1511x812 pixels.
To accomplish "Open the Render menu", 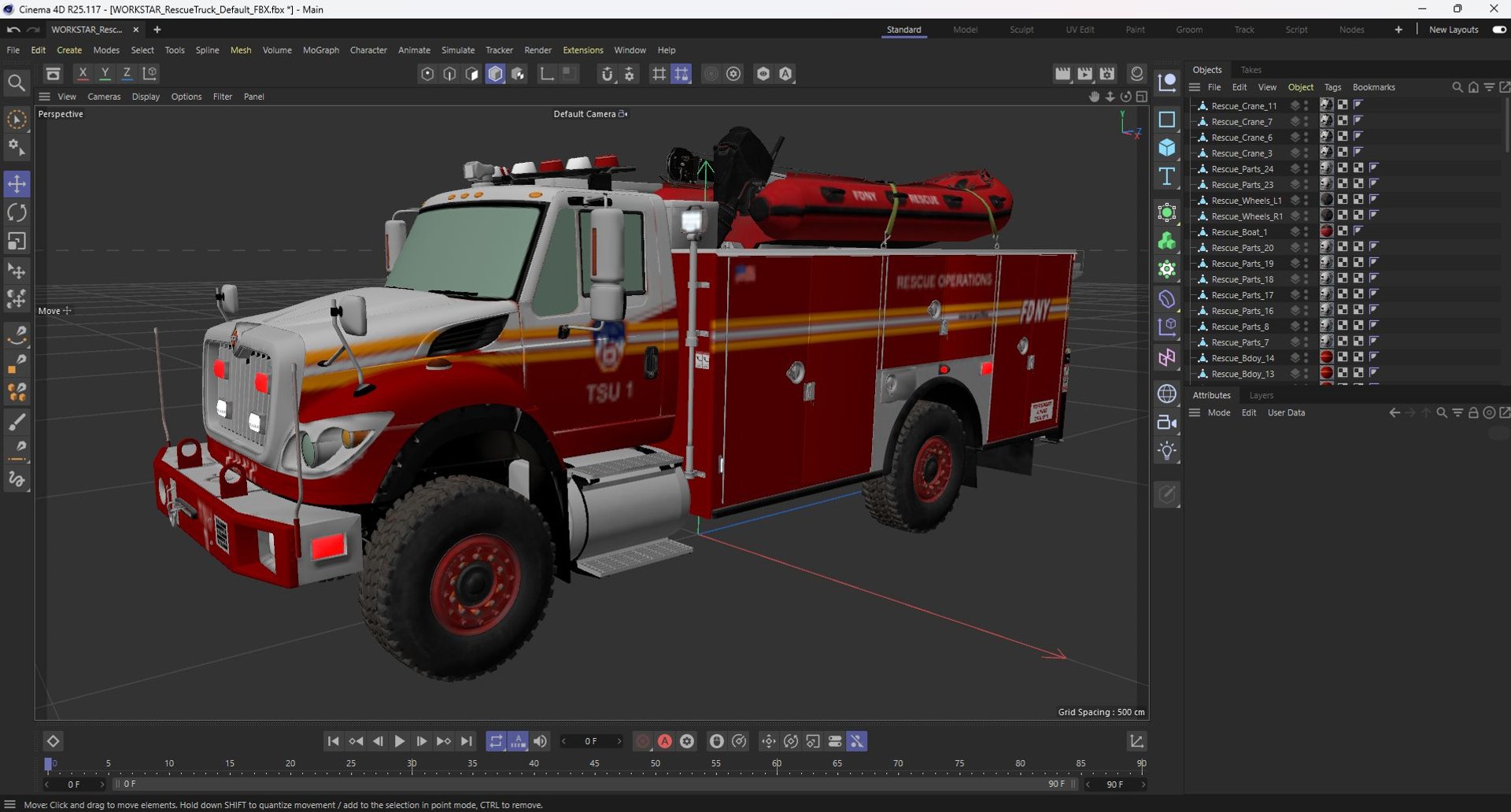I will 538,50.
